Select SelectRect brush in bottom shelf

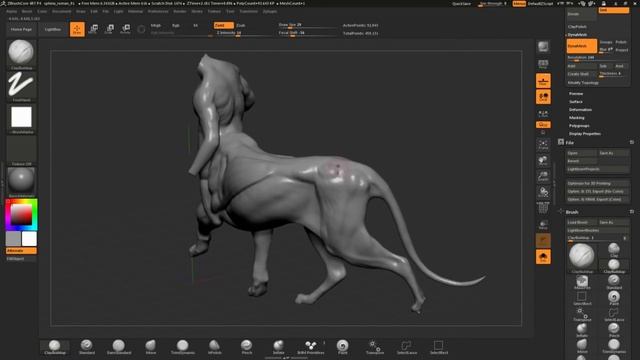point(438,347)
